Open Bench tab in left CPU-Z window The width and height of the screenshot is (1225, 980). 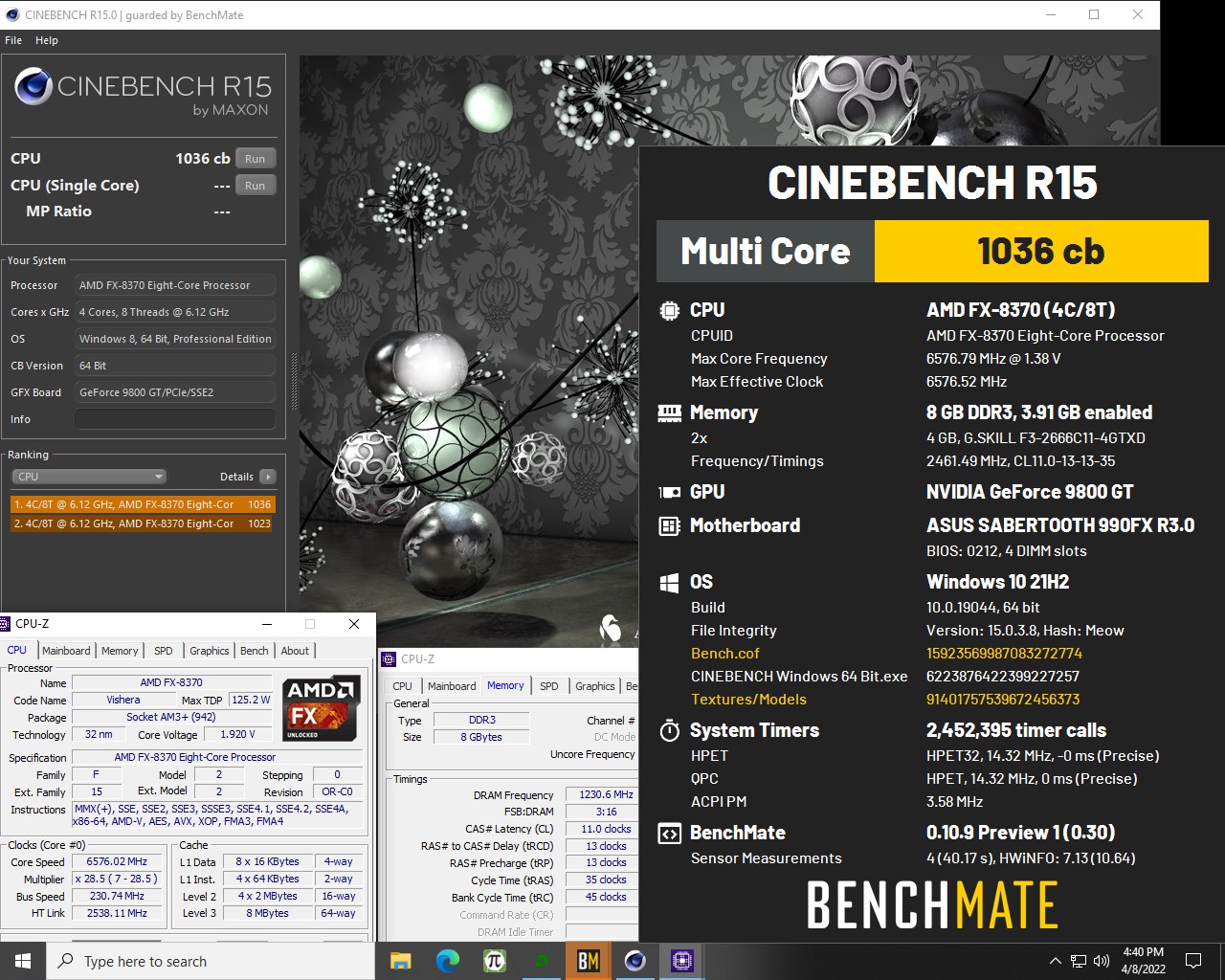pyautogui.click(x=255, y=651)
